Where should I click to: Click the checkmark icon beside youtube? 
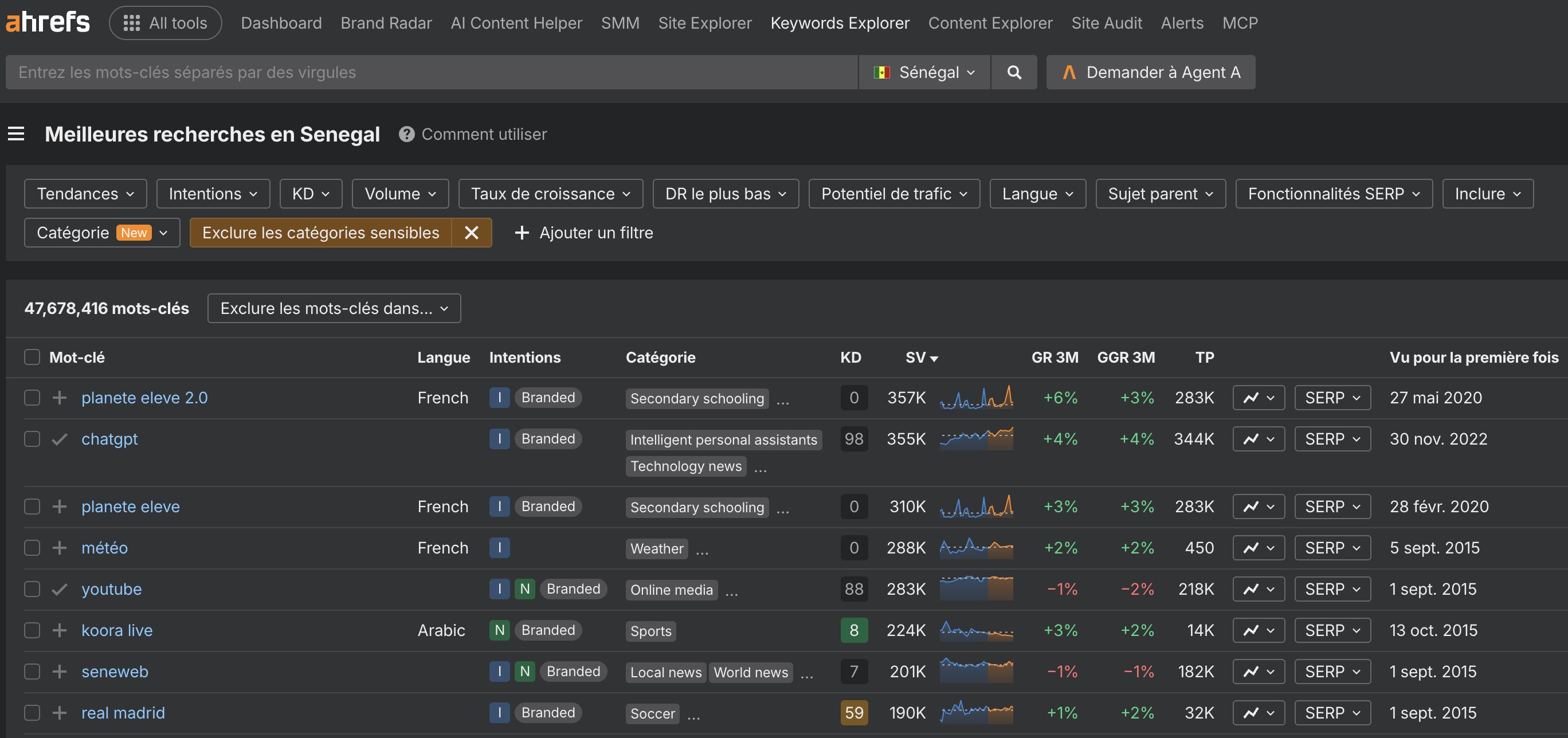click(x=59, y=590)
